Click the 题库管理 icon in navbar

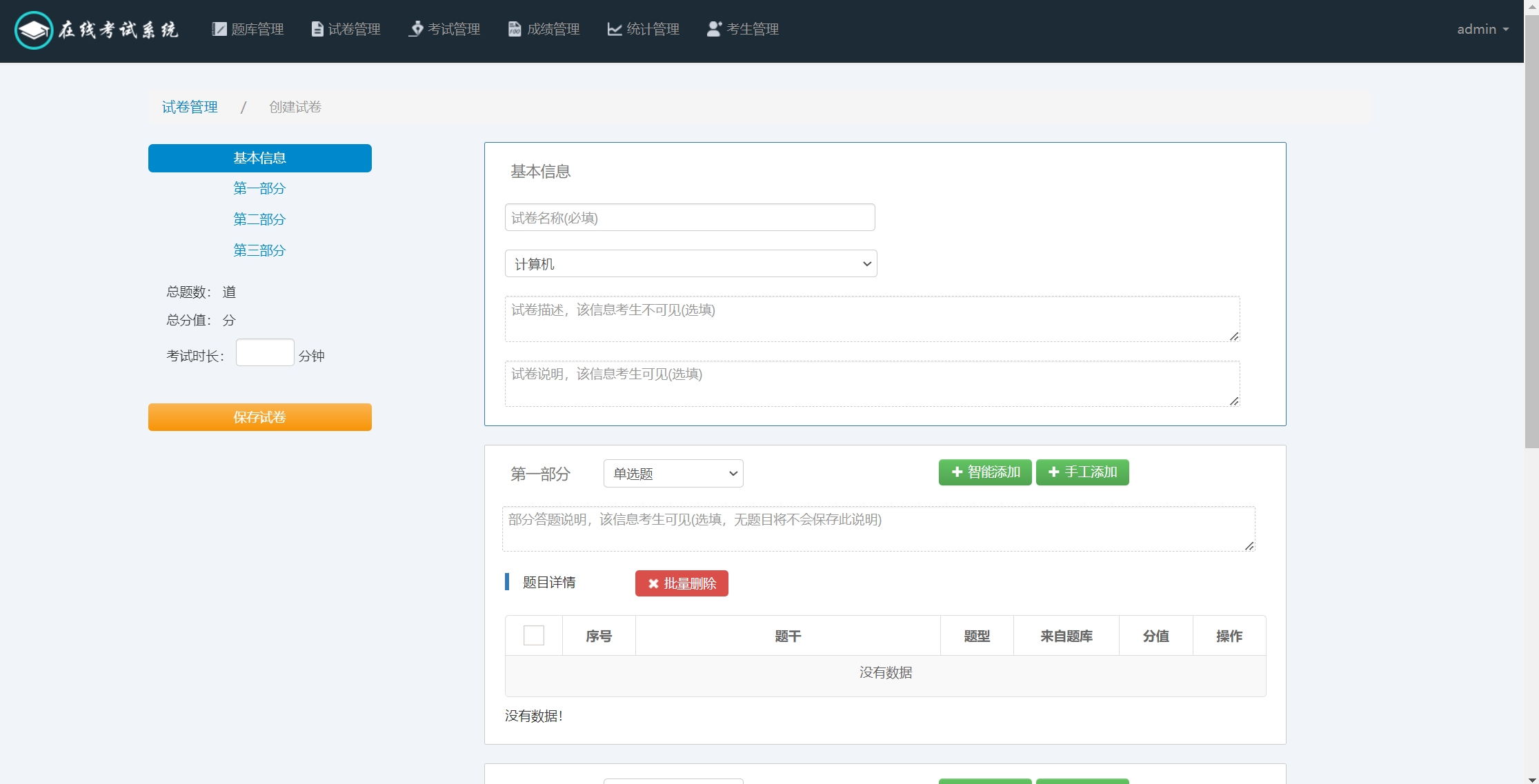click(x=219, y=29)
